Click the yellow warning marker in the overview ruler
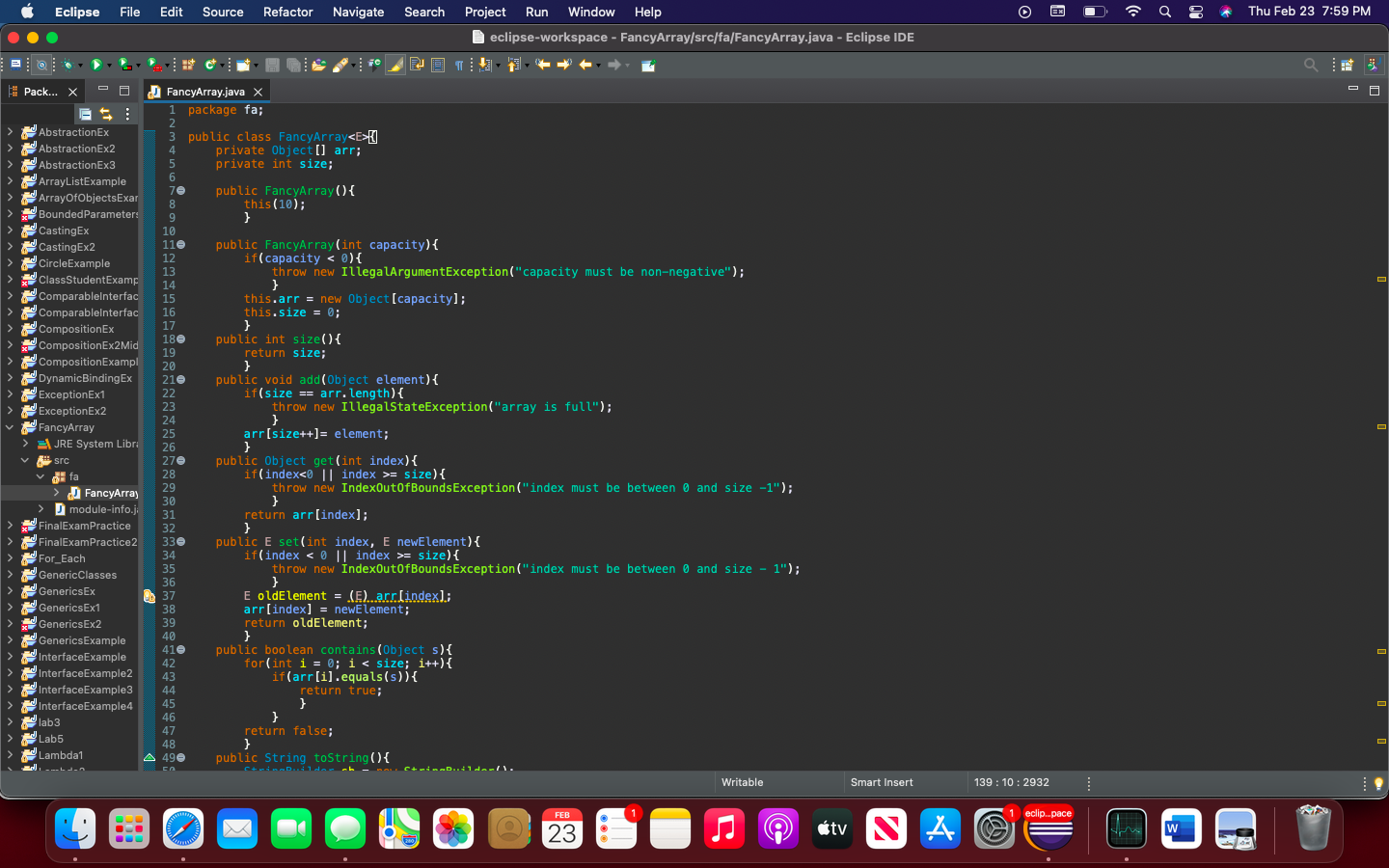The height and width of the screenshot is (868, 1389). tap(1381, 278)
